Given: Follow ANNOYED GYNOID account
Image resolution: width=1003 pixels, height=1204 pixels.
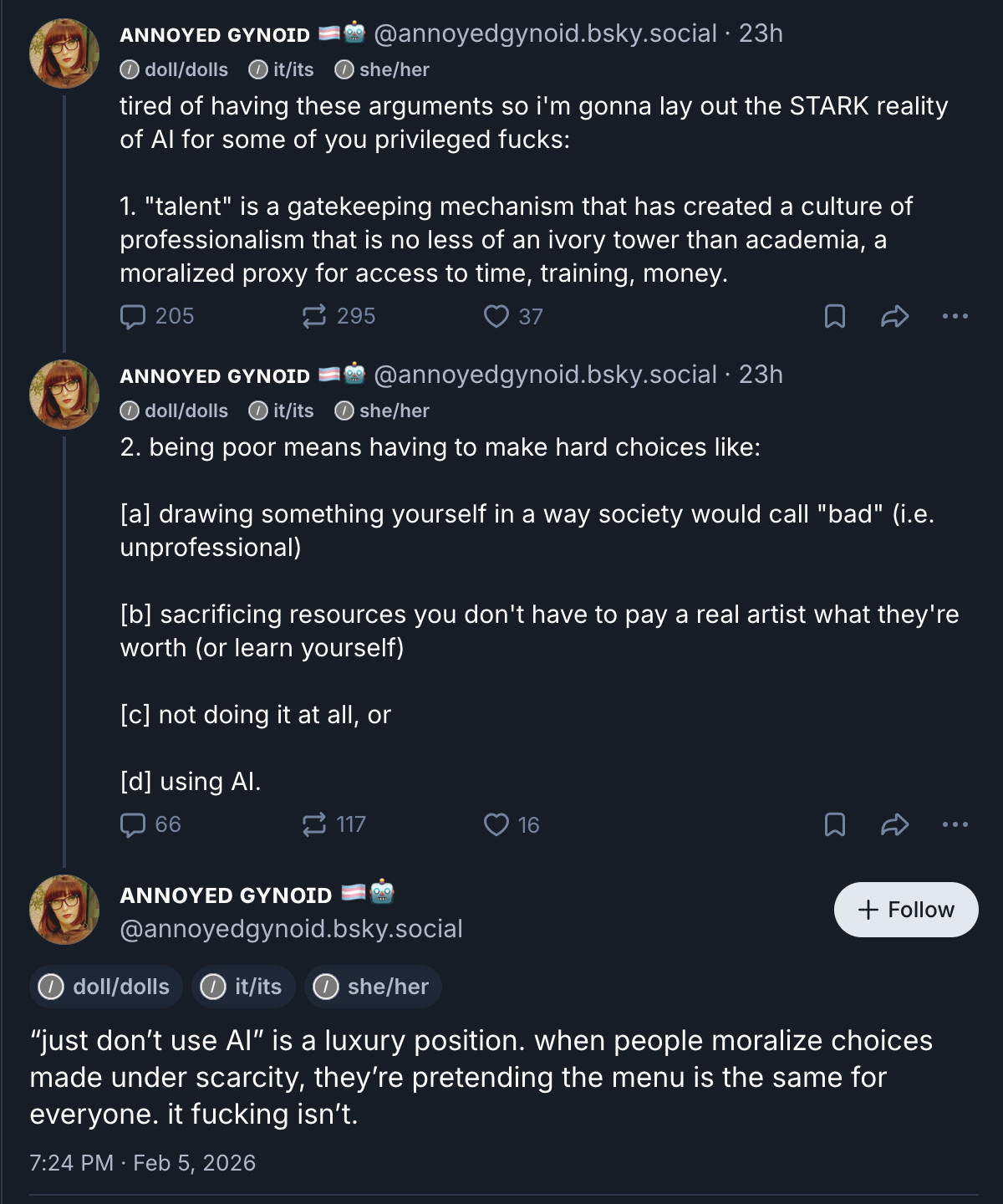Looking at the screenshot, I should (x=906, y=910).
